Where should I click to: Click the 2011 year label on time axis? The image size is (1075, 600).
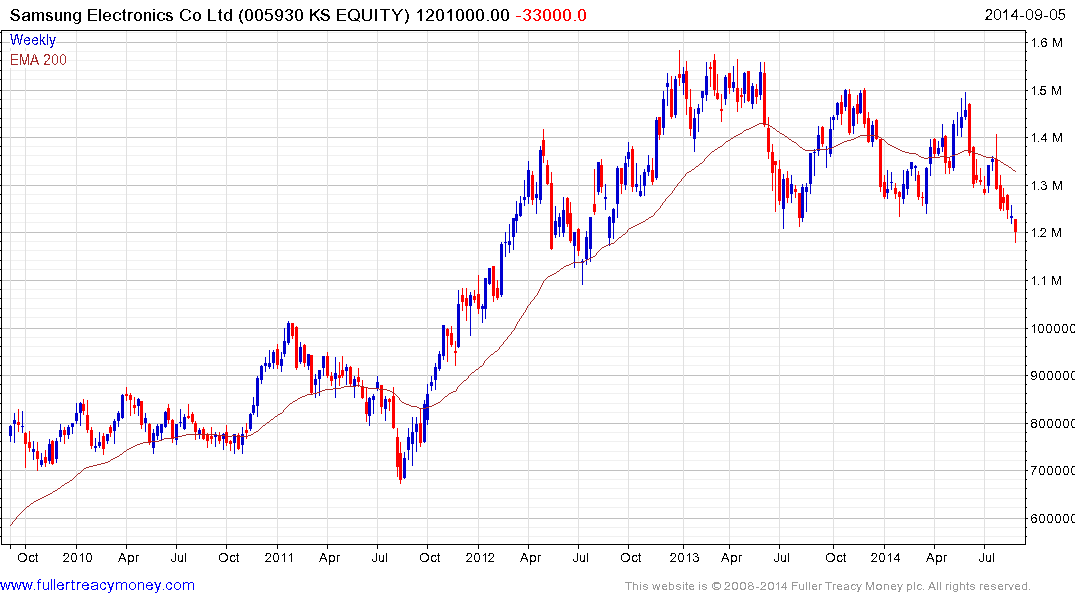(x=279, y=557)
